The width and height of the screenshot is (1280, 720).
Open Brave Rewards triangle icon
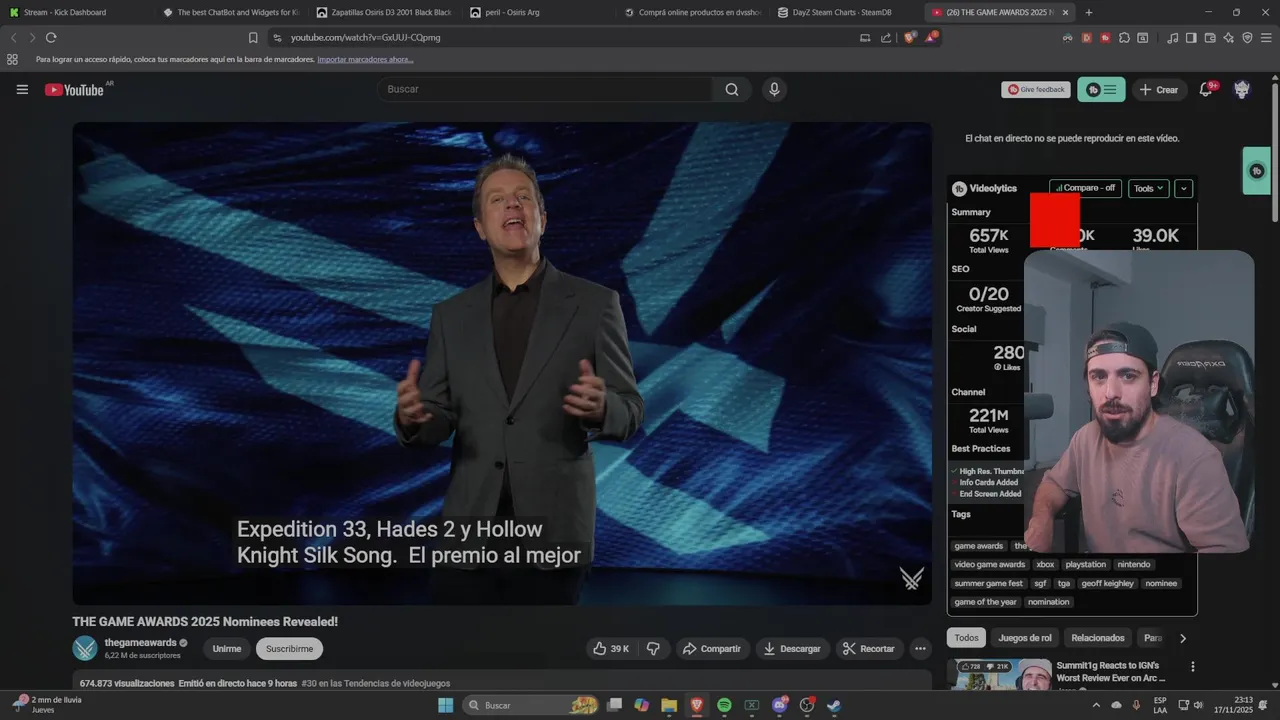(x=931, y=37)
